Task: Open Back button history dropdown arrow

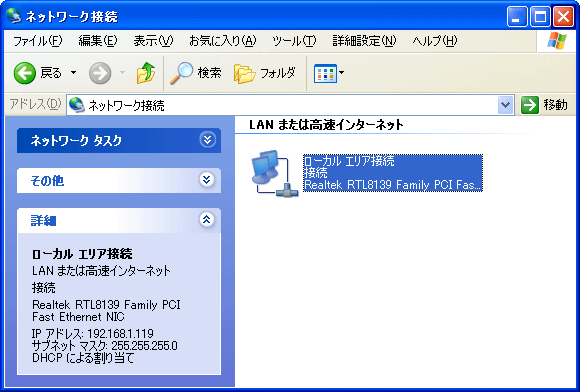Action: [x=74, y=72]
